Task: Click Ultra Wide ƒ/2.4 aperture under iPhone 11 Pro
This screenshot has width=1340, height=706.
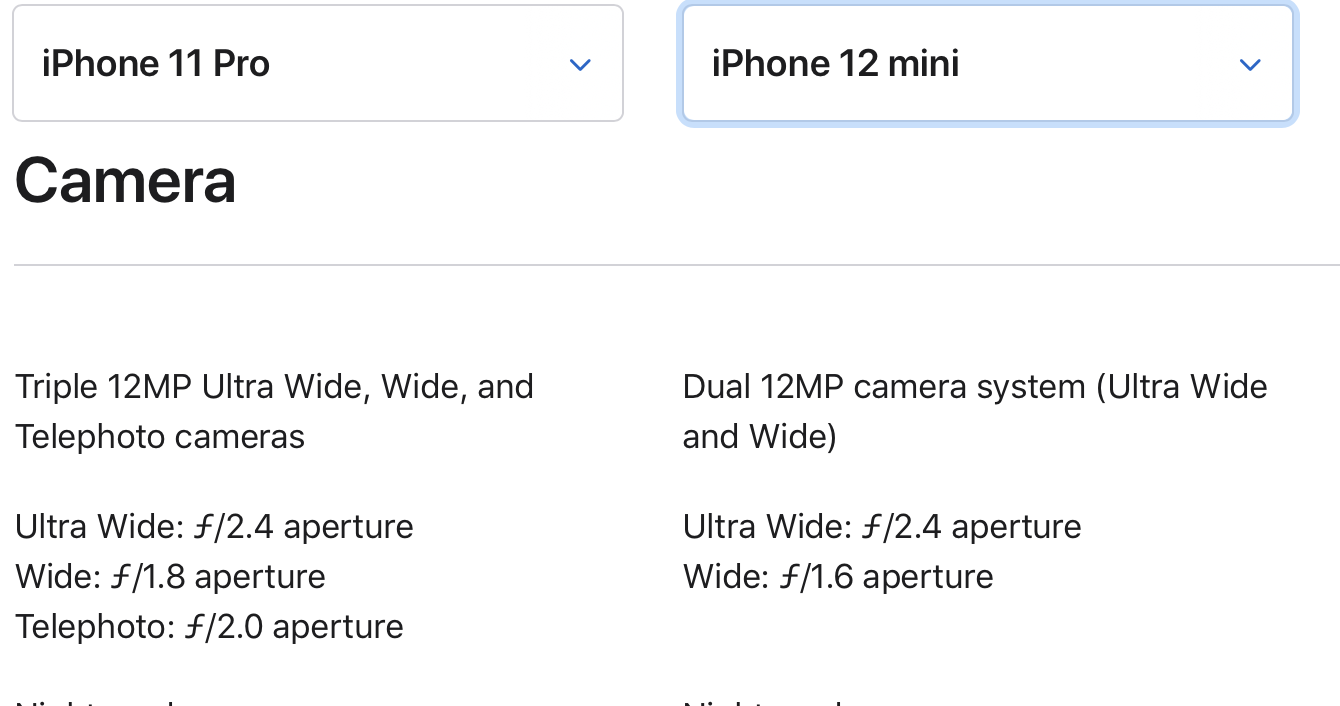Action: click(x=214, y=527)
